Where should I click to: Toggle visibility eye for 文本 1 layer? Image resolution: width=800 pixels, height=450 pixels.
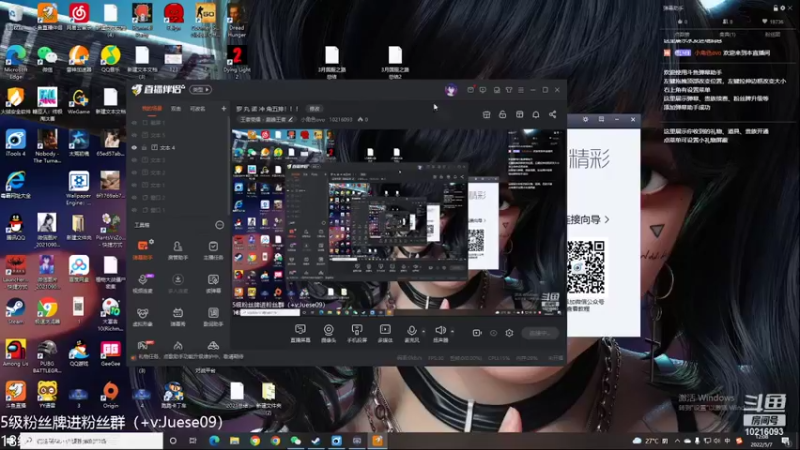(x=134, y=185)
